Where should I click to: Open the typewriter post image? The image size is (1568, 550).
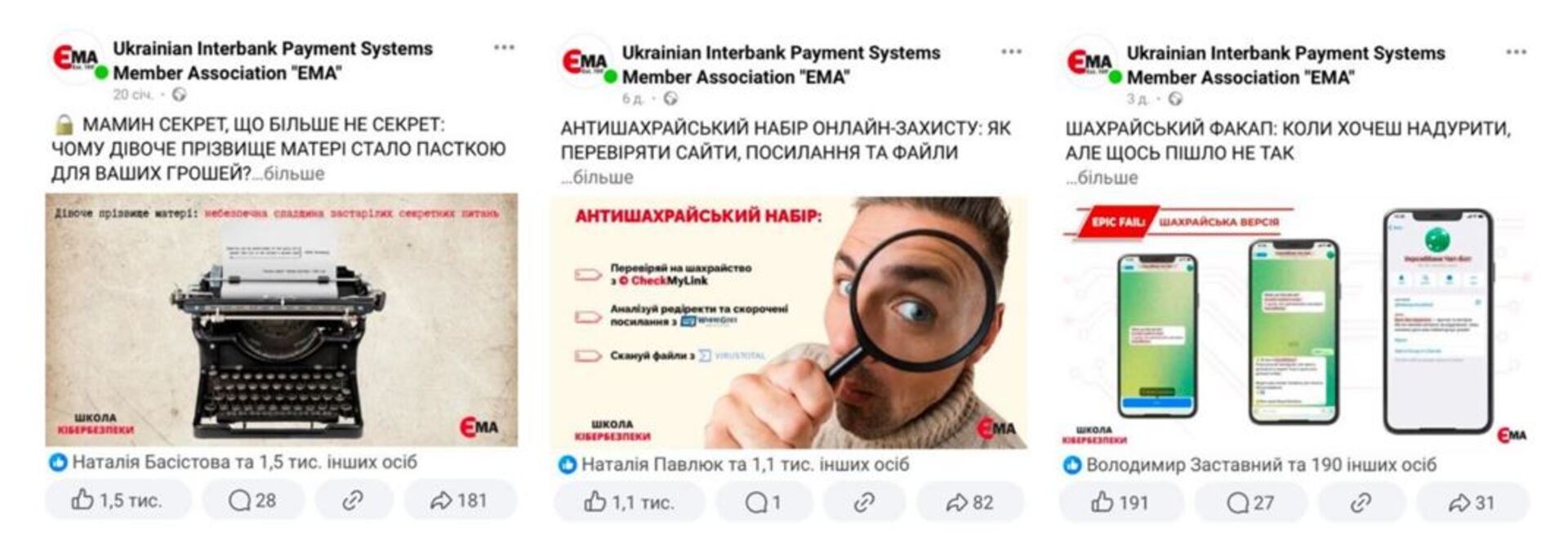click(282, 320)
